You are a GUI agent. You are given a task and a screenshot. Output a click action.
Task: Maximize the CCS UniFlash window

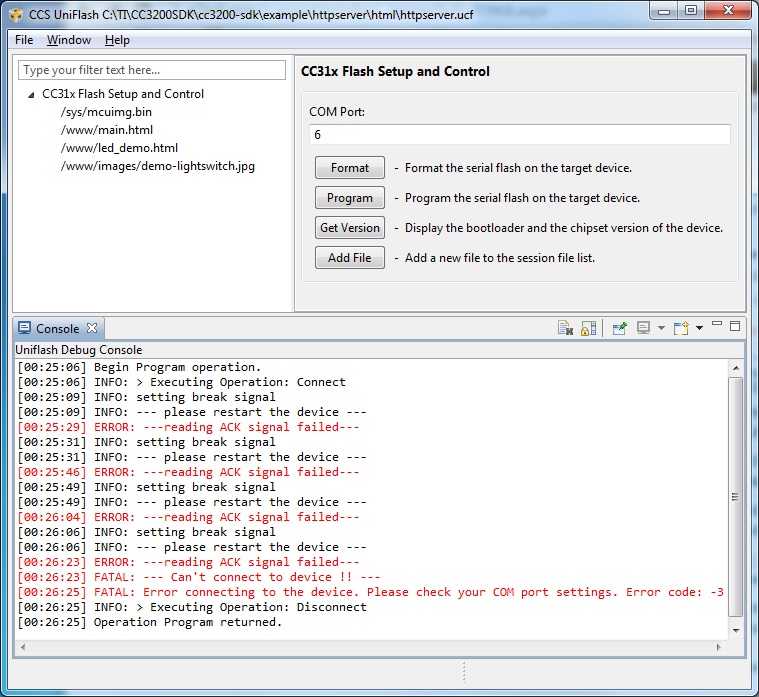[691, 11]
